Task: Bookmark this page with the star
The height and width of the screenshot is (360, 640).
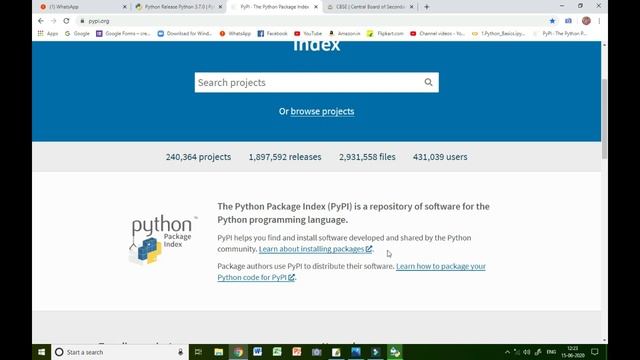Action: [x=552, y=21]
